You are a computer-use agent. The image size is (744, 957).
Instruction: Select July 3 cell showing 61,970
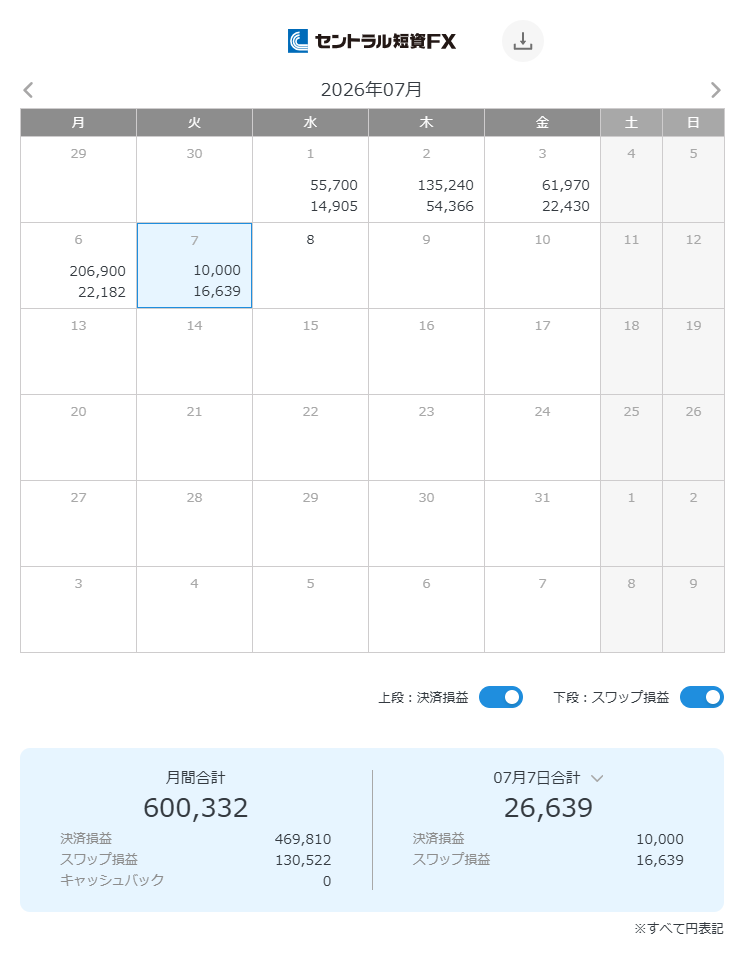[x=543, y=179]
